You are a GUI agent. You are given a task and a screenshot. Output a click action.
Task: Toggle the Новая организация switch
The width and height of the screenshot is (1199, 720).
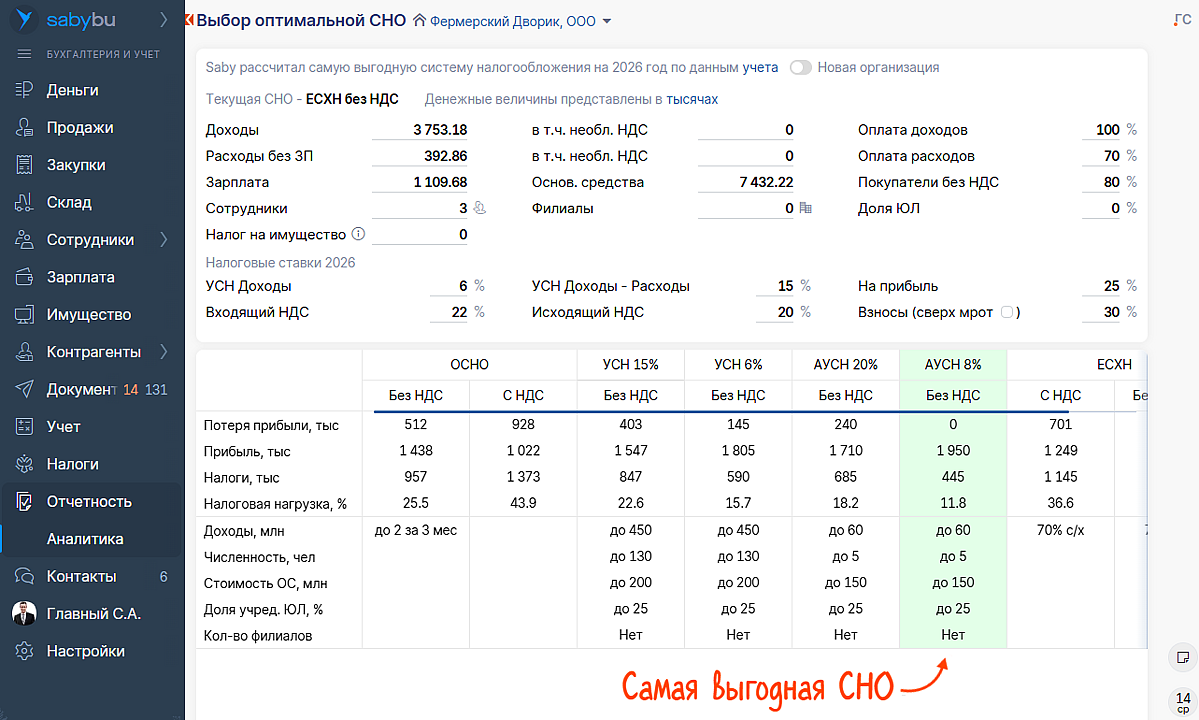(800, 68)
